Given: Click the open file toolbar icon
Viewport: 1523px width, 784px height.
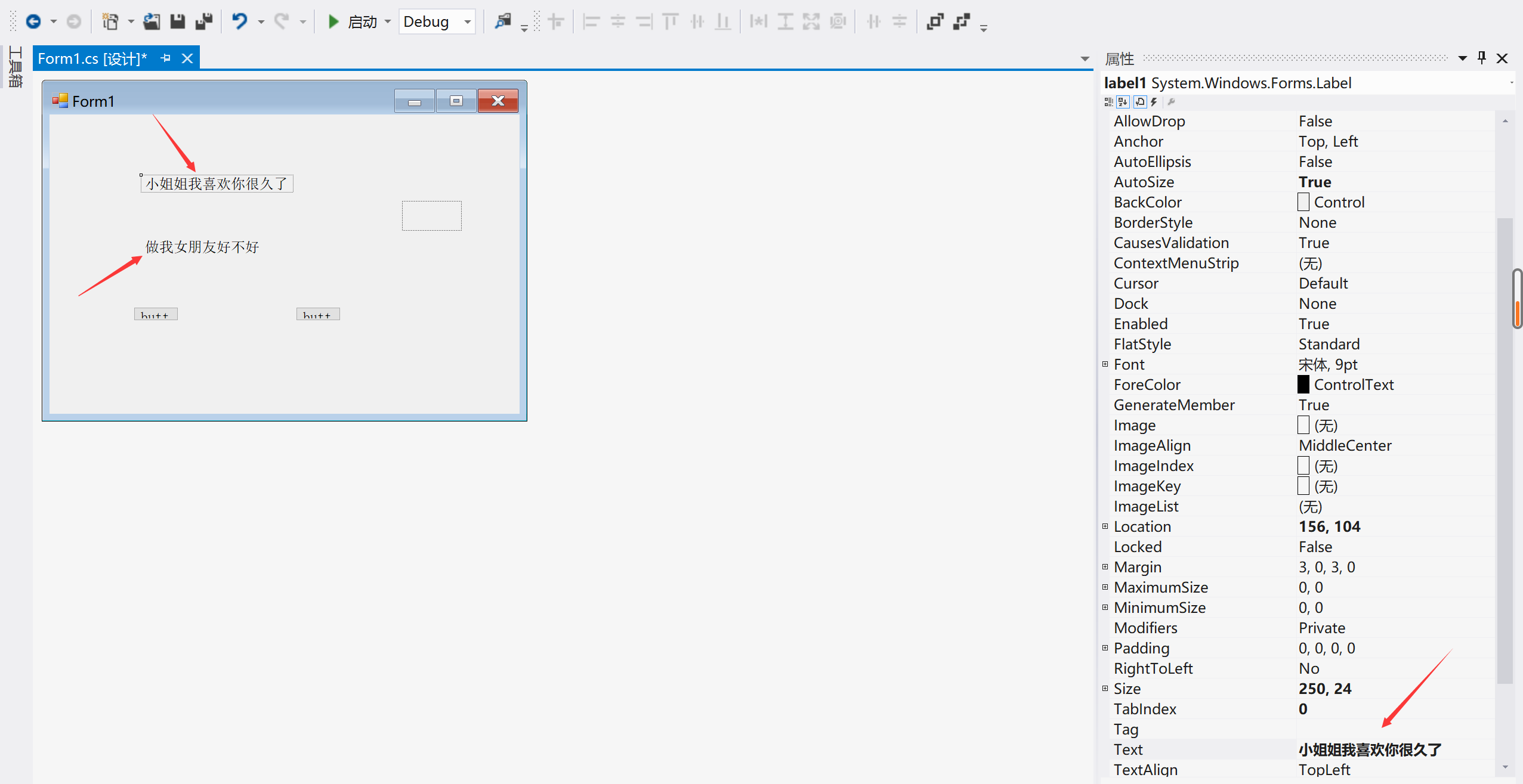Looking at the screenshot, I should 152,22.
